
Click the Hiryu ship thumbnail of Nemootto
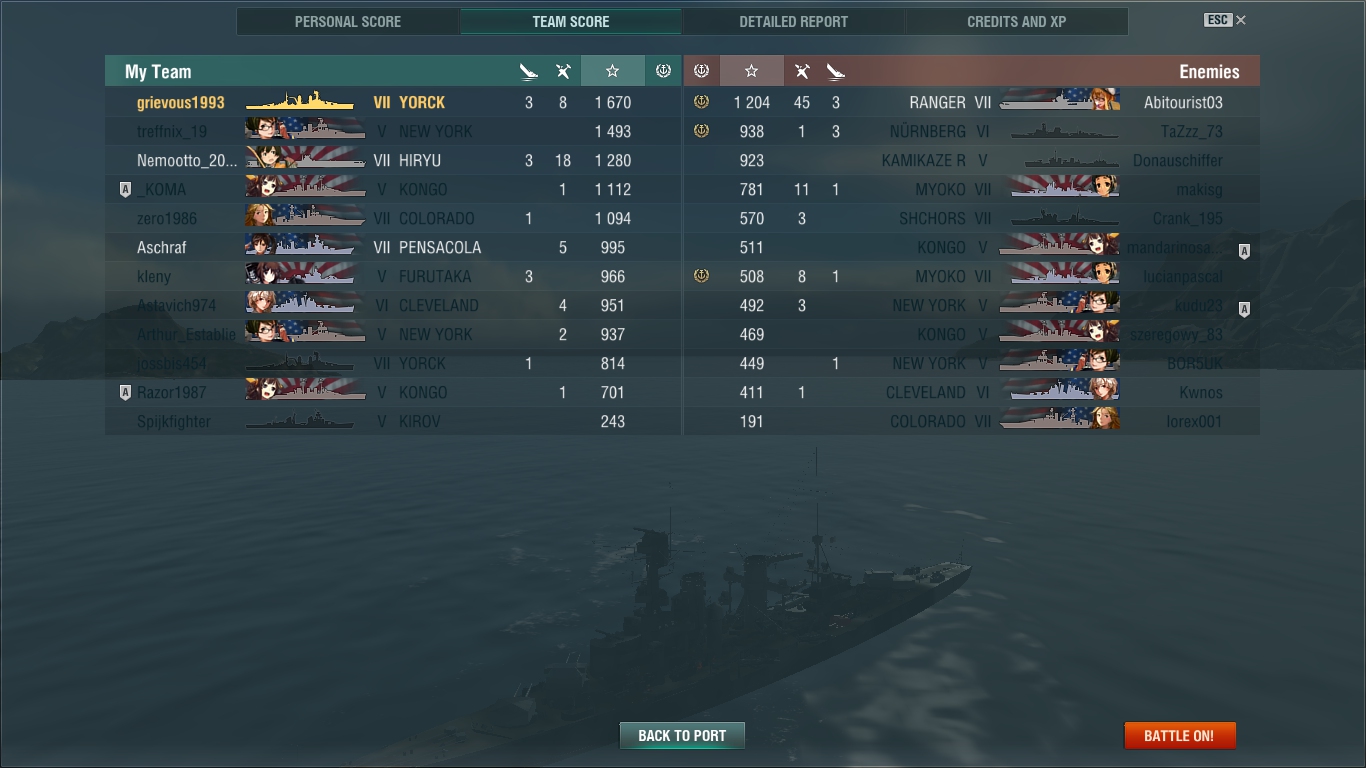(305, 160)
